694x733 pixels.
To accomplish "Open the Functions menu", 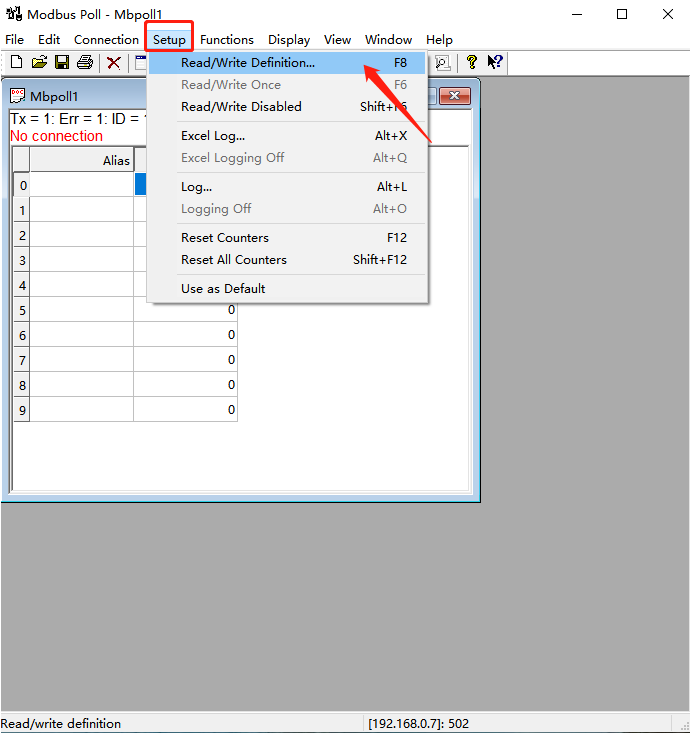I will click(x=227, y=40).
